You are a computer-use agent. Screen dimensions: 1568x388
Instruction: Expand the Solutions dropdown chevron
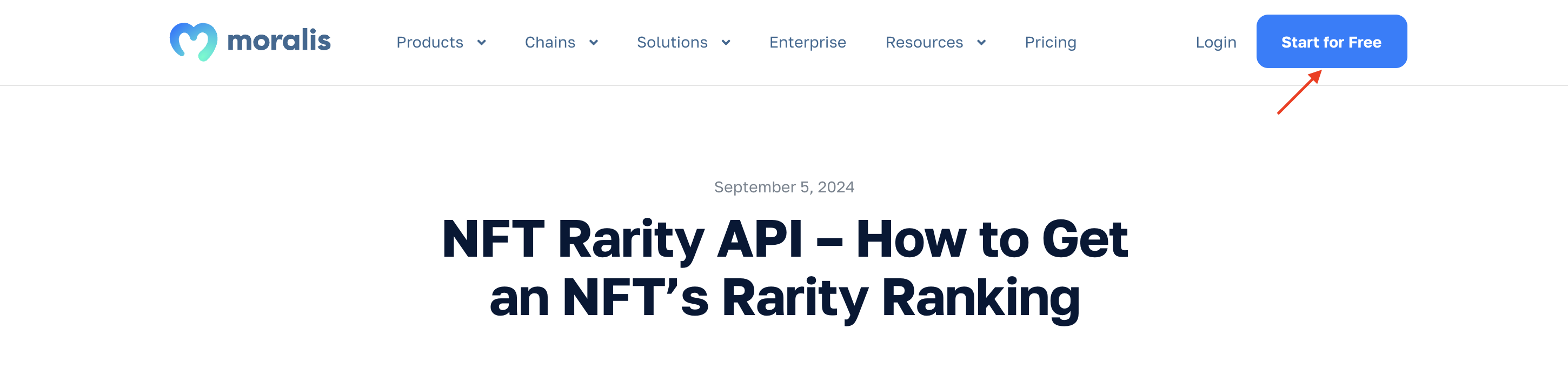point(726,43)
